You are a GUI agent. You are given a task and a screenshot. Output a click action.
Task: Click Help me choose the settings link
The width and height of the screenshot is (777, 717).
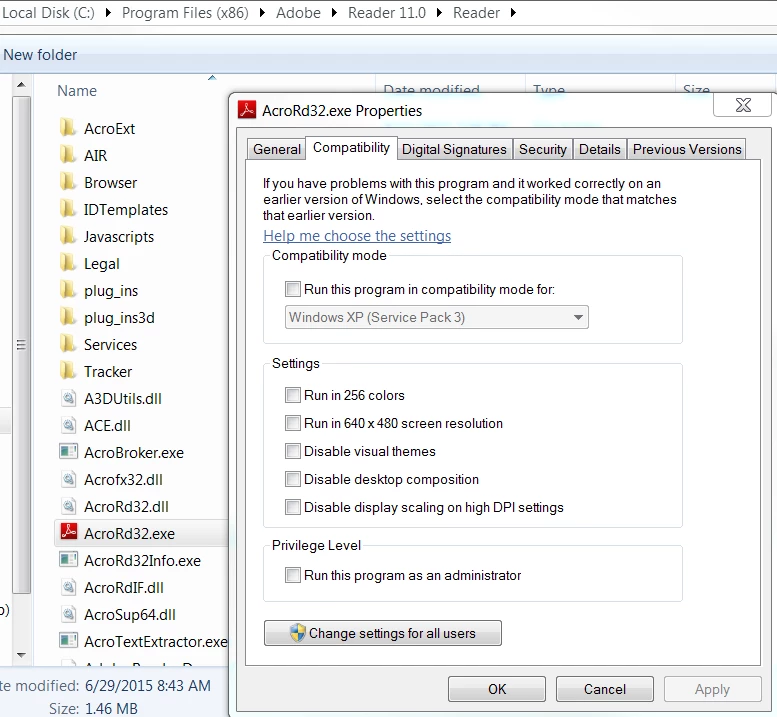point(357,236)
